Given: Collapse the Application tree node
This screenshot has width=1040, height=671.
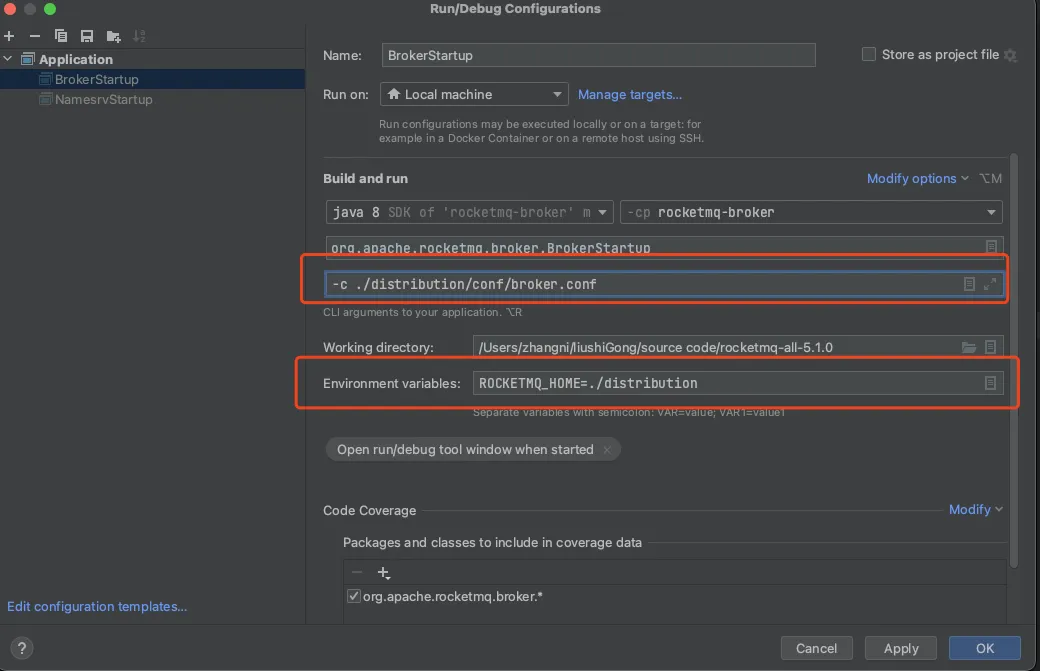Looking at the screenshot, I should pos(9,59).
